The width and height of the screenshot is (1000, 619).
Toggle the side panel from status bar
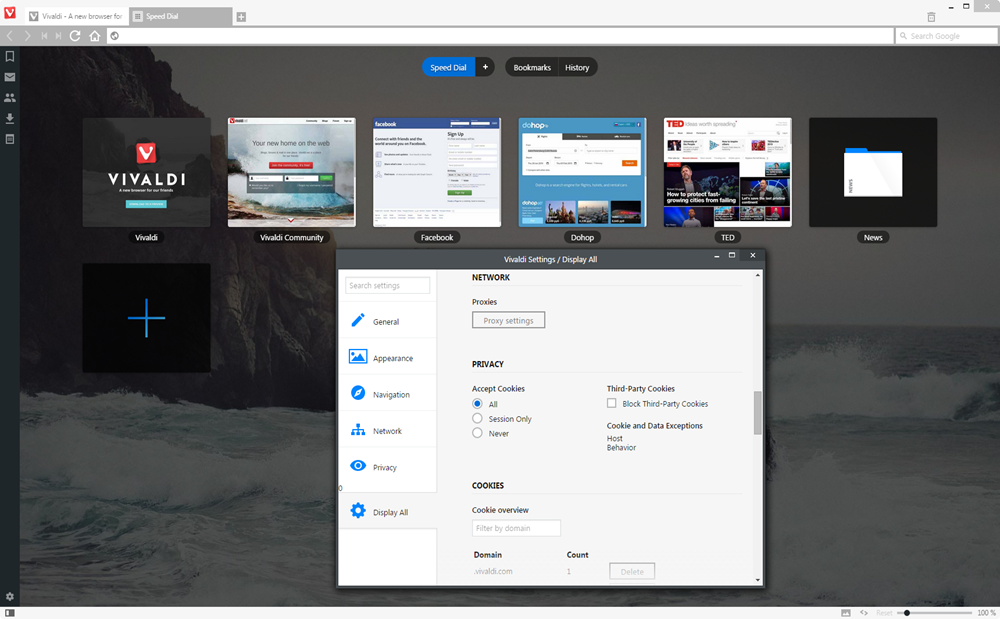click(10, 613)
